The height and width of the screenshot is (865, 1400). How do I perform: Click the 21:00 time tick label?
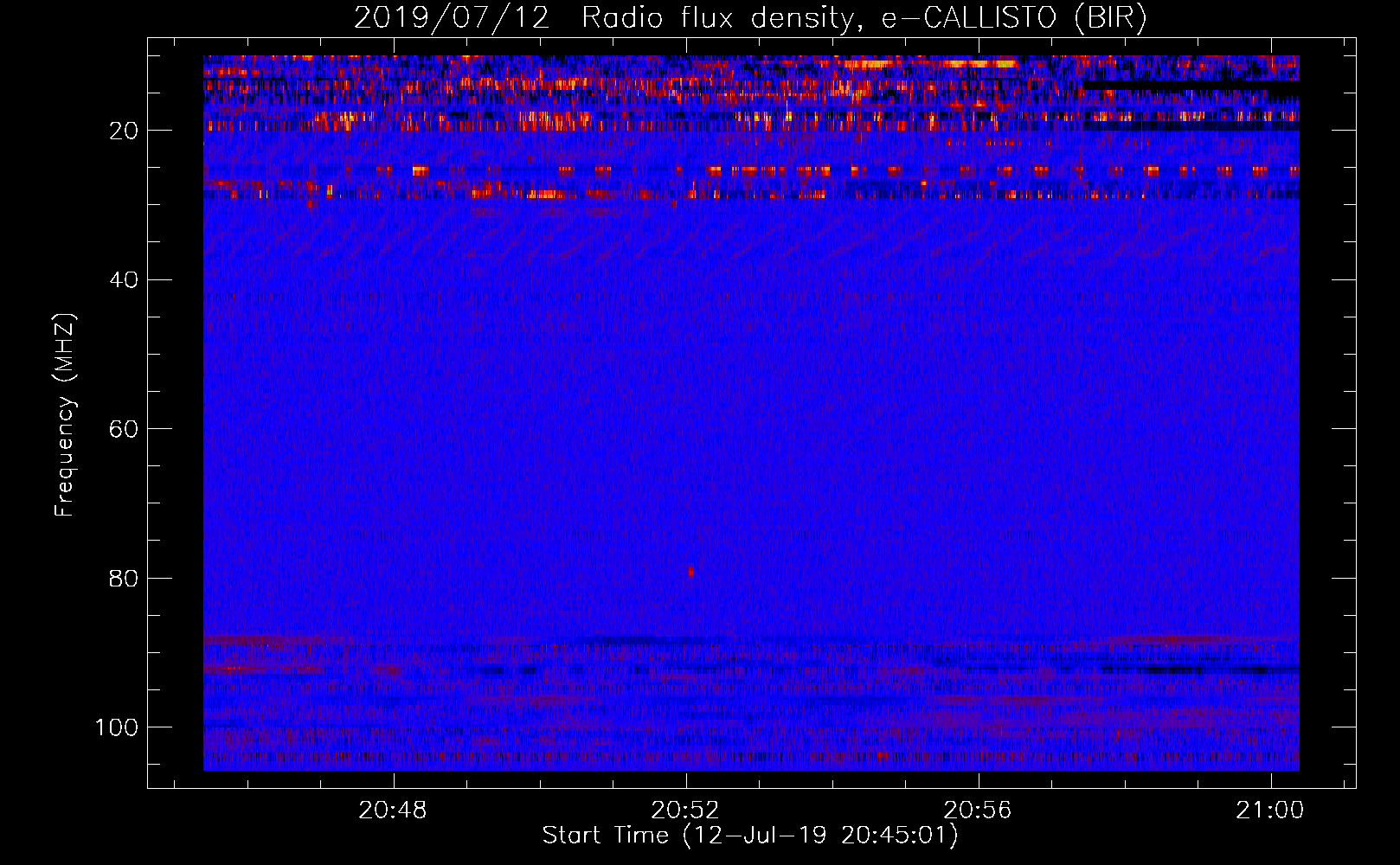(1269, 811)
